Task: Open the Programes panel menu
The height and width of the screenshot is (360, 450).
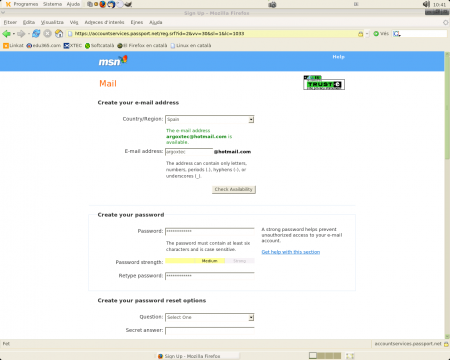Action: [22, 4]
